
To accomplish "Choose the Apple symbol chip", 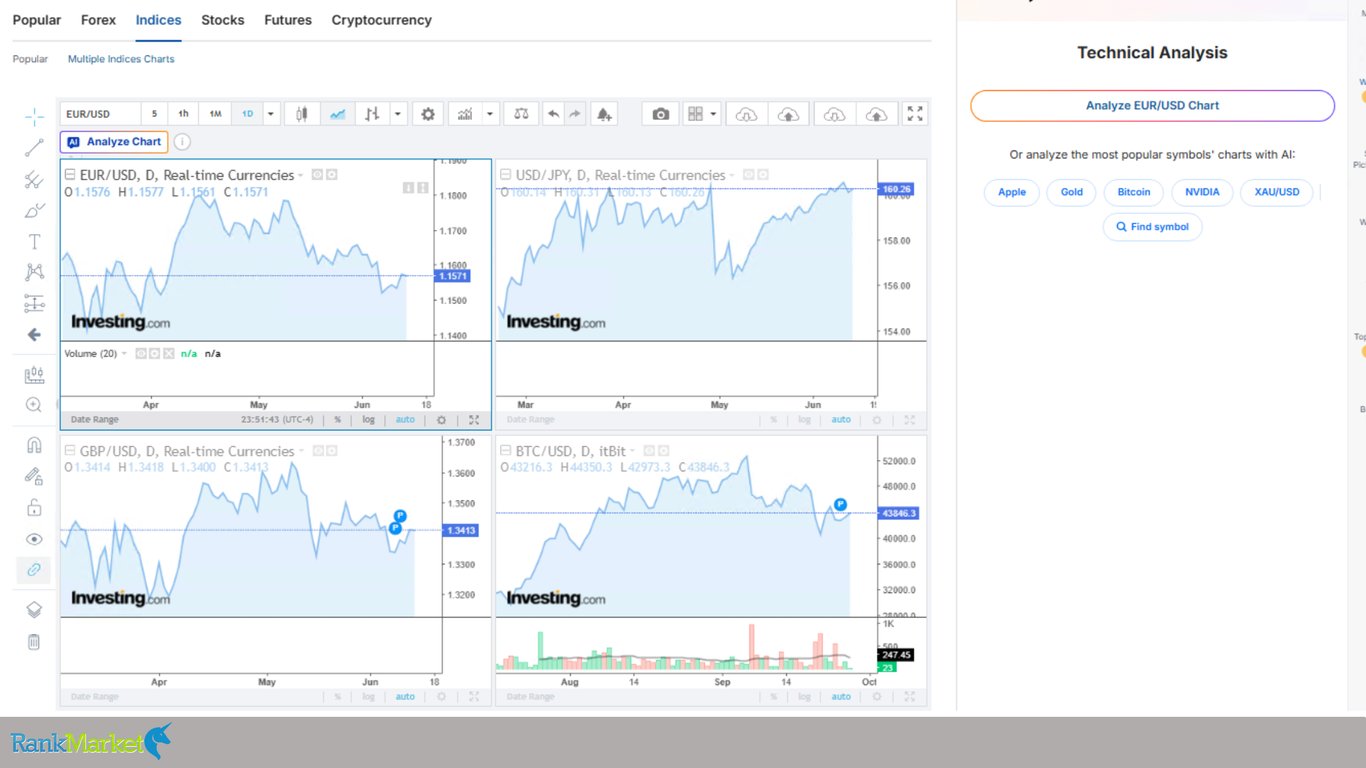I will (1012, 192).
